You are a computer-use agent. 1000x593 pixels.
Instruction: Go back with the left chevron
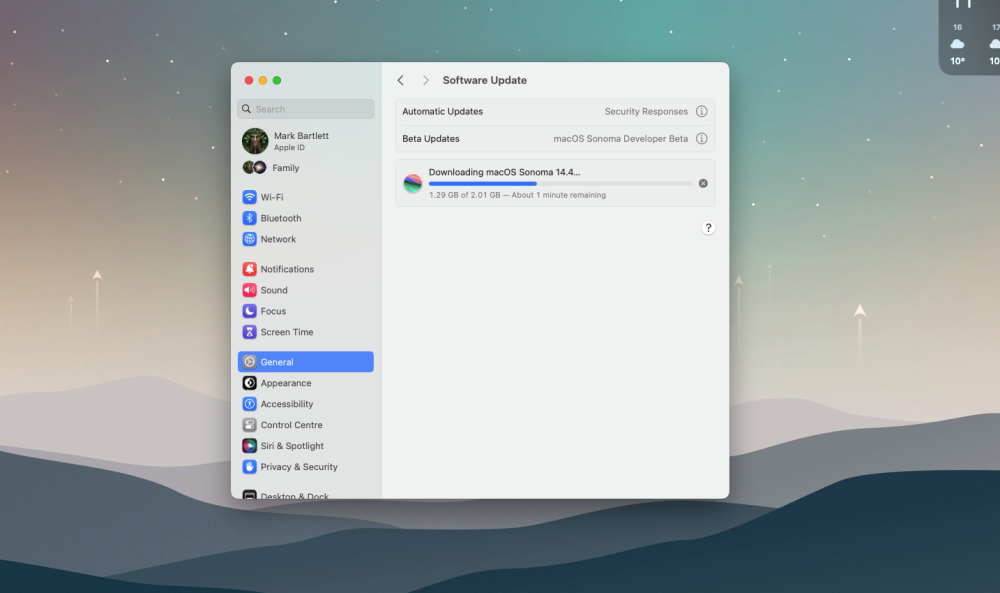click(401, 80)
